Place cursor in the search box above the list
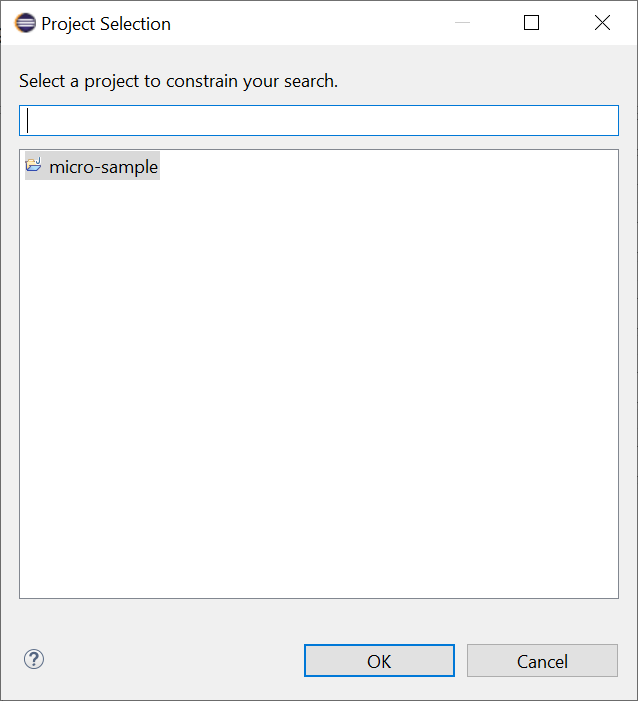 pyautogui.click(x=319, y=121)
